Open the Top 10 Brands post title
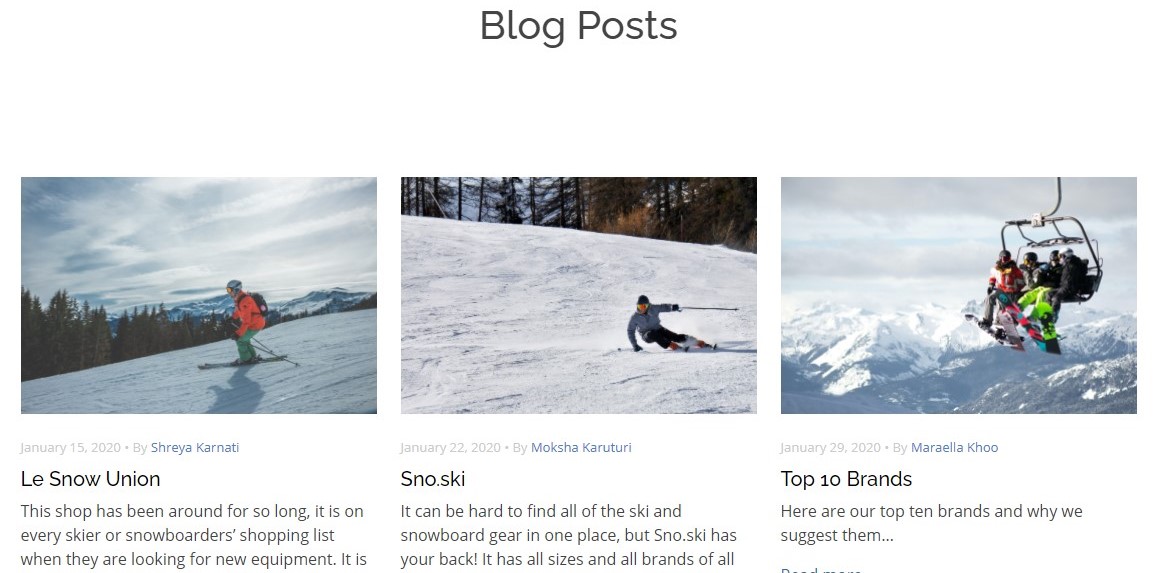1158x573 pixels. click(x=846, y=478)
